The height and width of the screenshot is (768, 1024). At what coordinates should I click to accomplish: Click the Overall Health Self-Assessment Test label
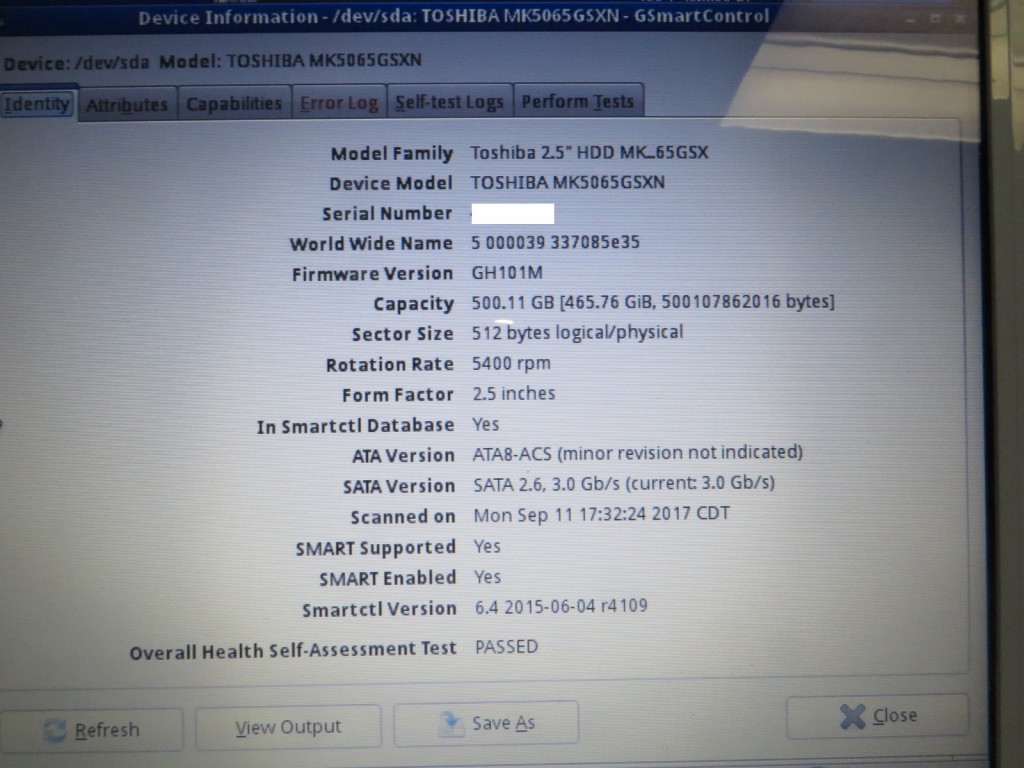(293, 650)
